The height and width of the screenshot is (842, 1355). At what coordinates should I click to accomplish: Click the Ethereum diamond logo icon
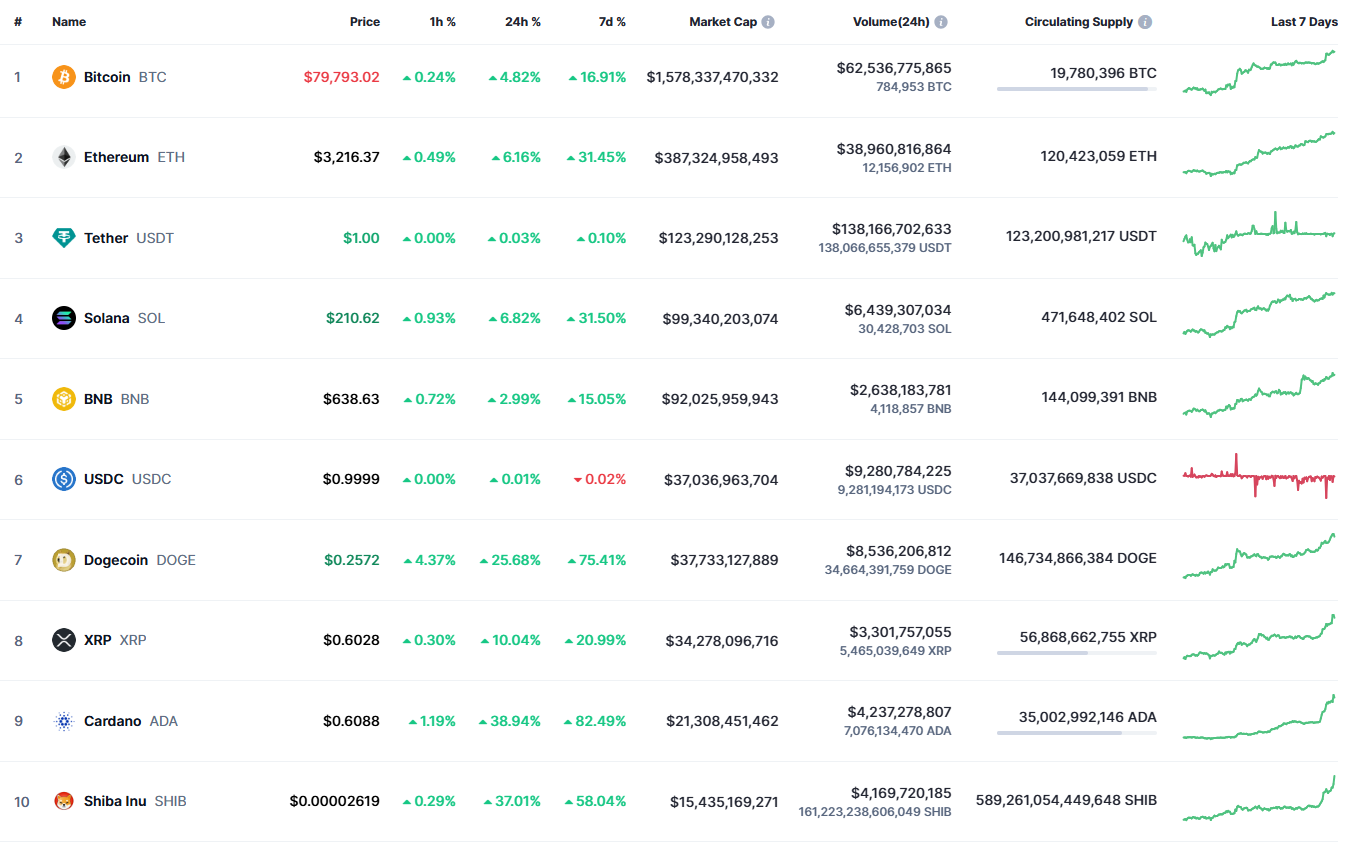pyautogui.click(x=64, y=157)
